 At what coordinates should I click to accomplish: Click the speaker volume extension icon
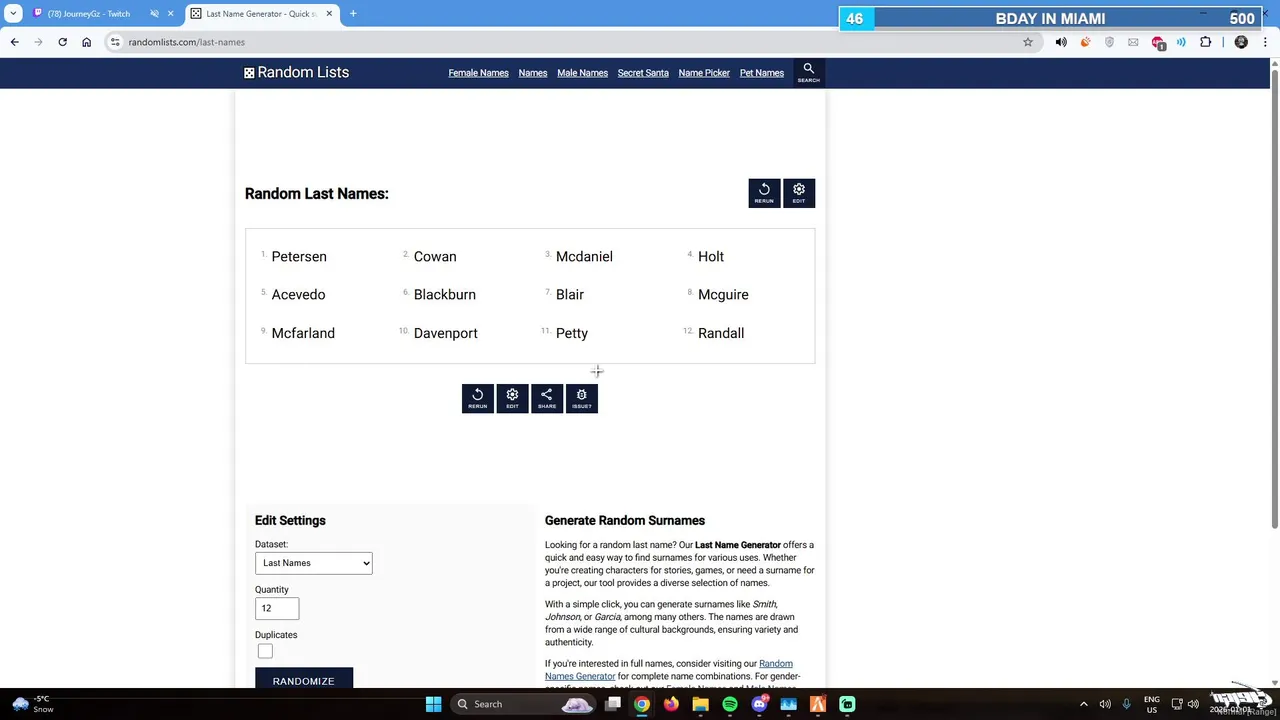(x=1061, y=42)
